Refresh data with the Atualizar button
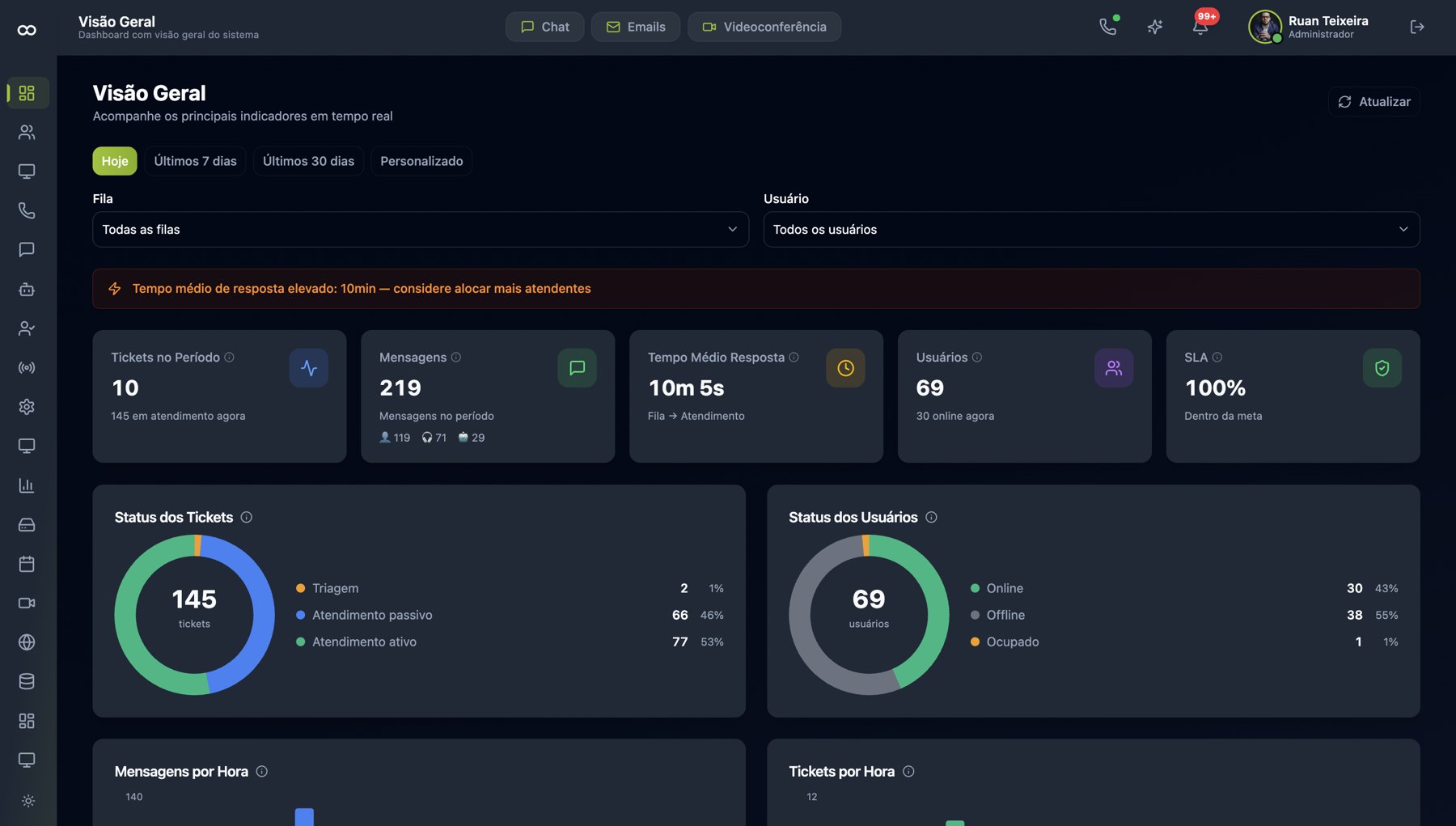 click(x=1374, y=102)
